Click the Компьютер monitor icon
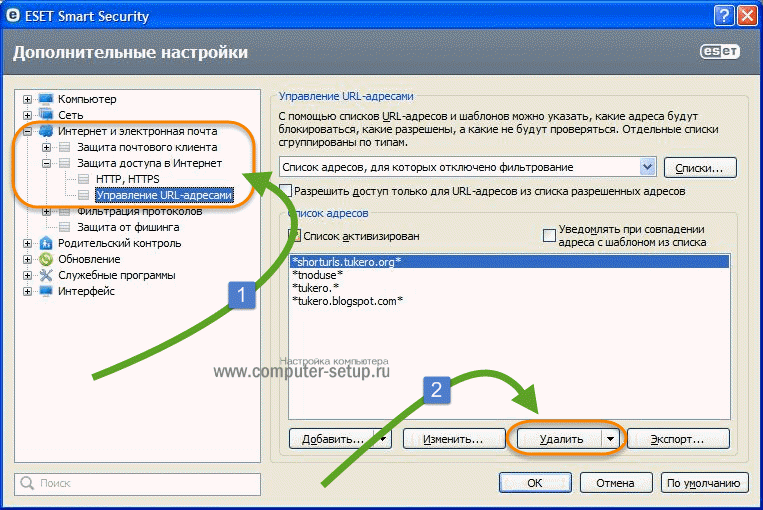Viewport: 763px width, 510px height. coord(46,99)
